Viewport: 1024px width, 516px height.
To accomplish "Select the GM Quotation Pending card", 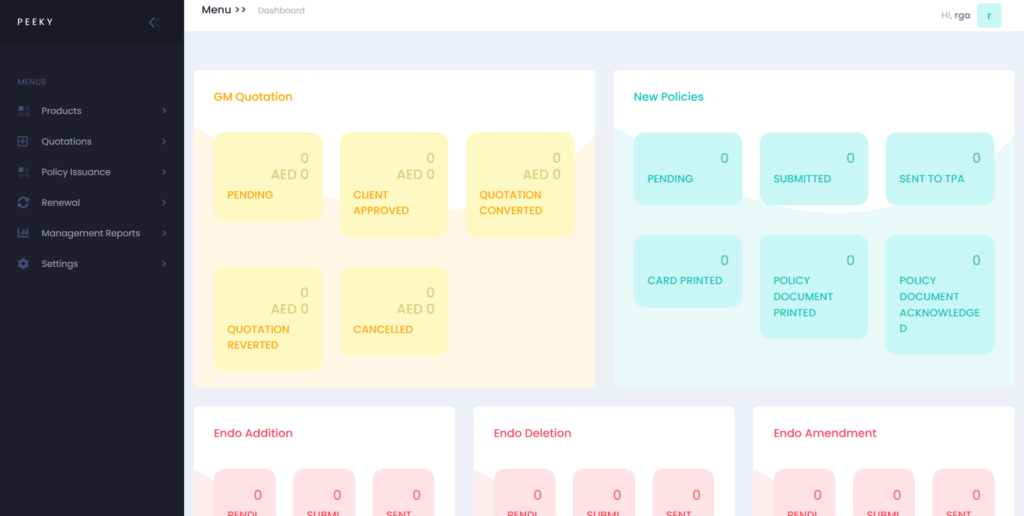I will 268,184.
